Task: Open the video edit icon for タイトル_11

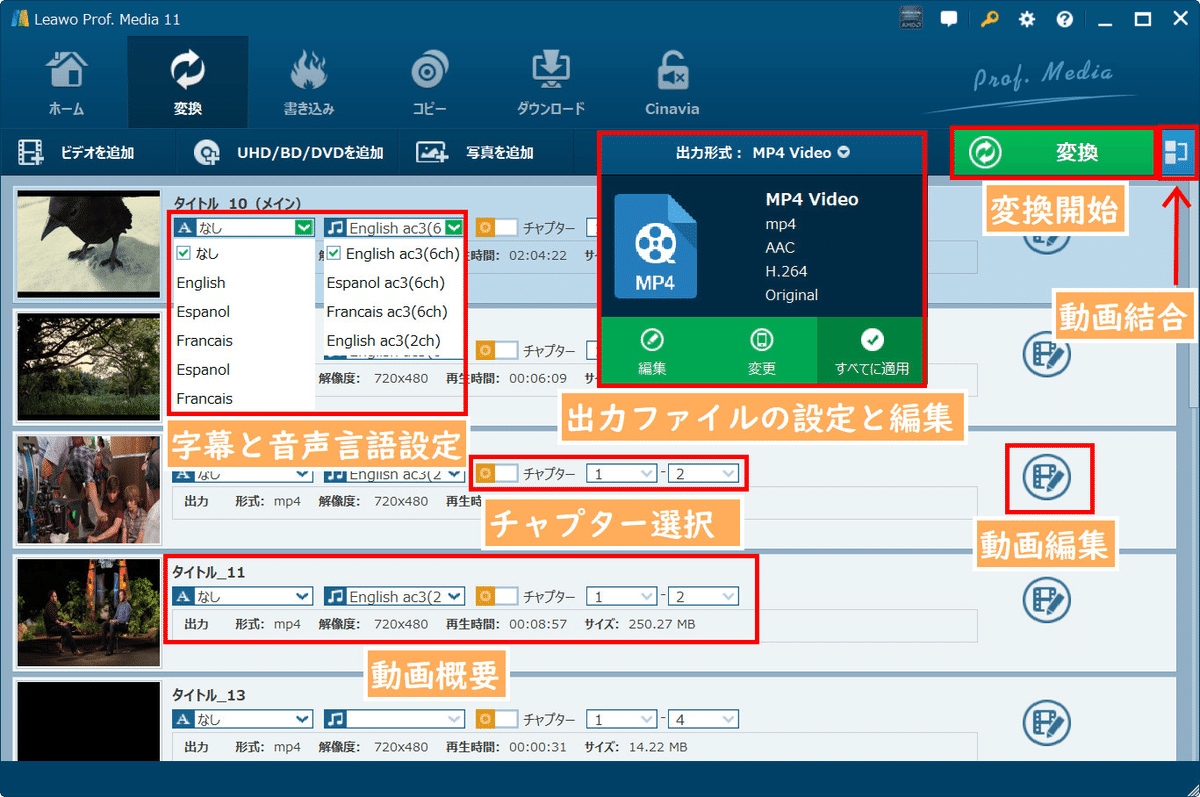Action: 1047,600
